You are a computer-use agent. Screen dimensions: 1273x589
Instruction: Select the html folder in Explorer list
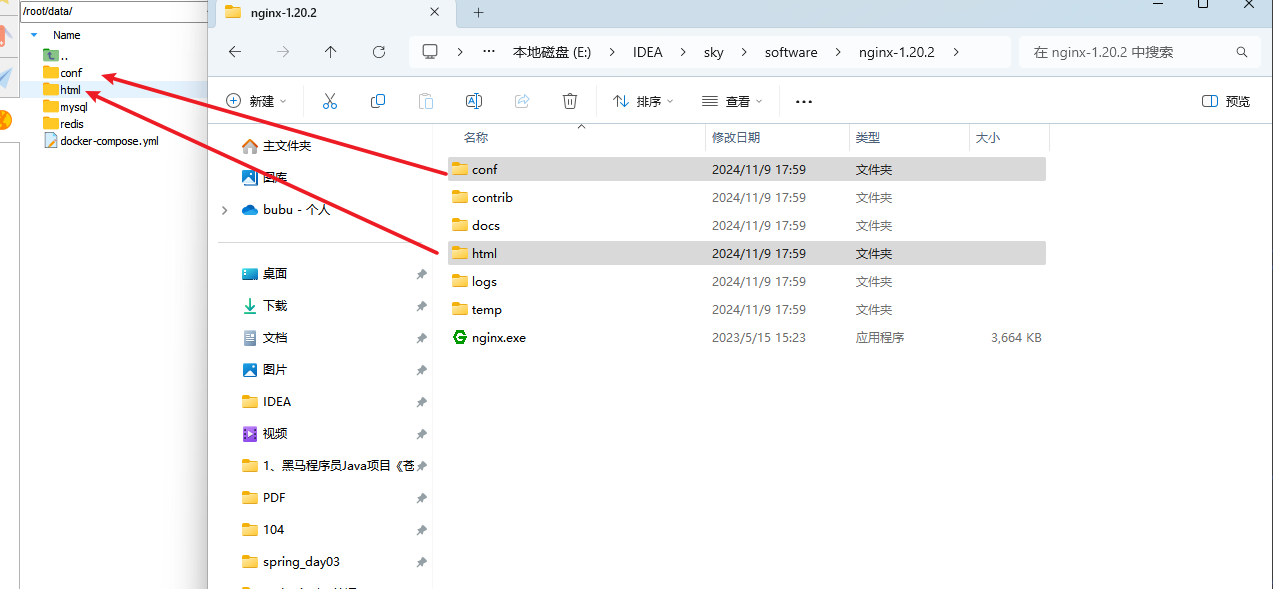[x=747, y=254]
